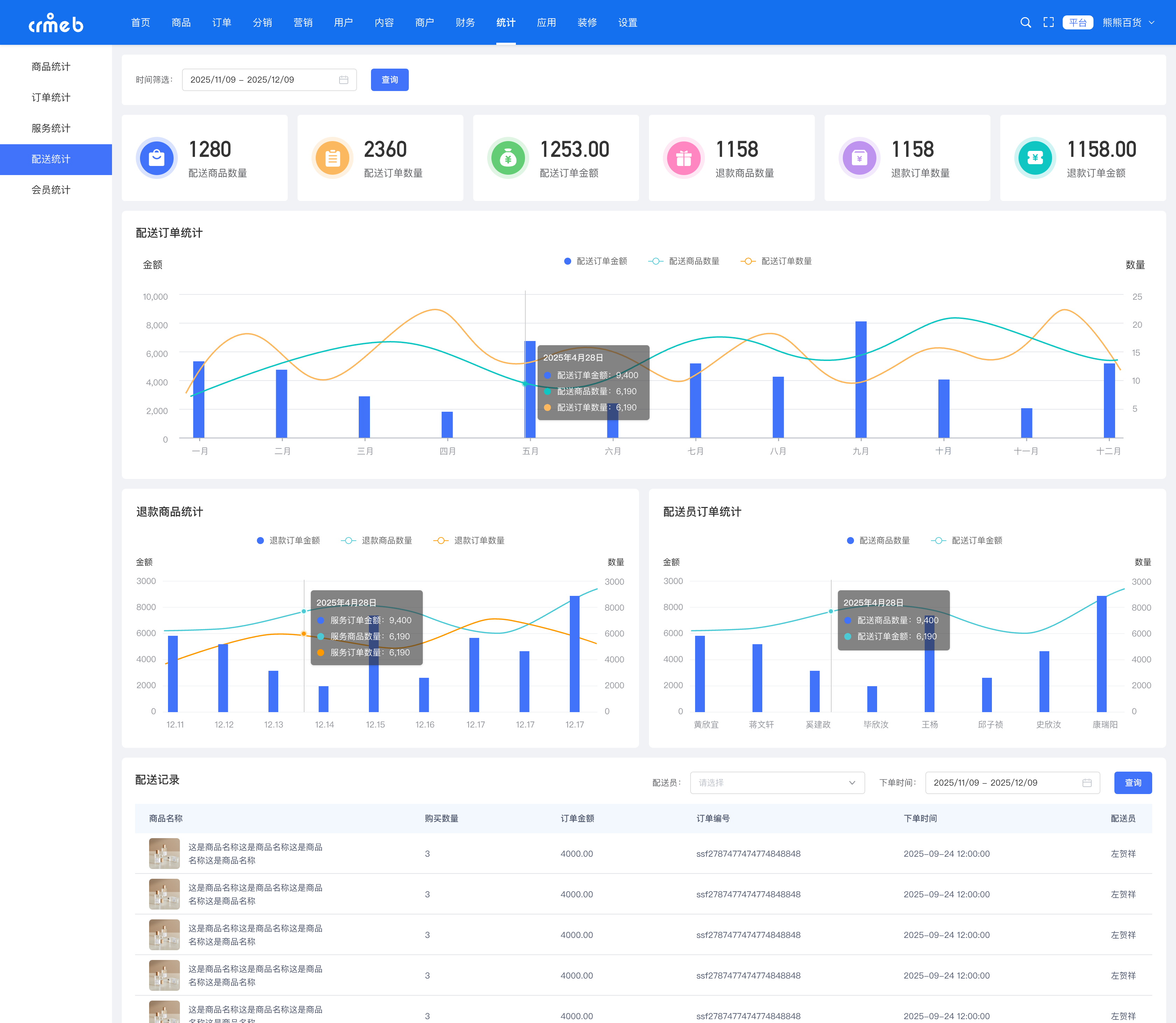Click the pink gift refund goods icon

684,158
